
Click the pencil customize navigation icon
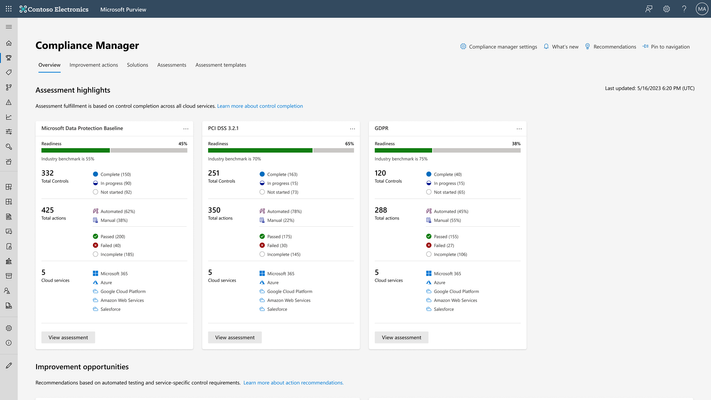(x=9, y=366)
